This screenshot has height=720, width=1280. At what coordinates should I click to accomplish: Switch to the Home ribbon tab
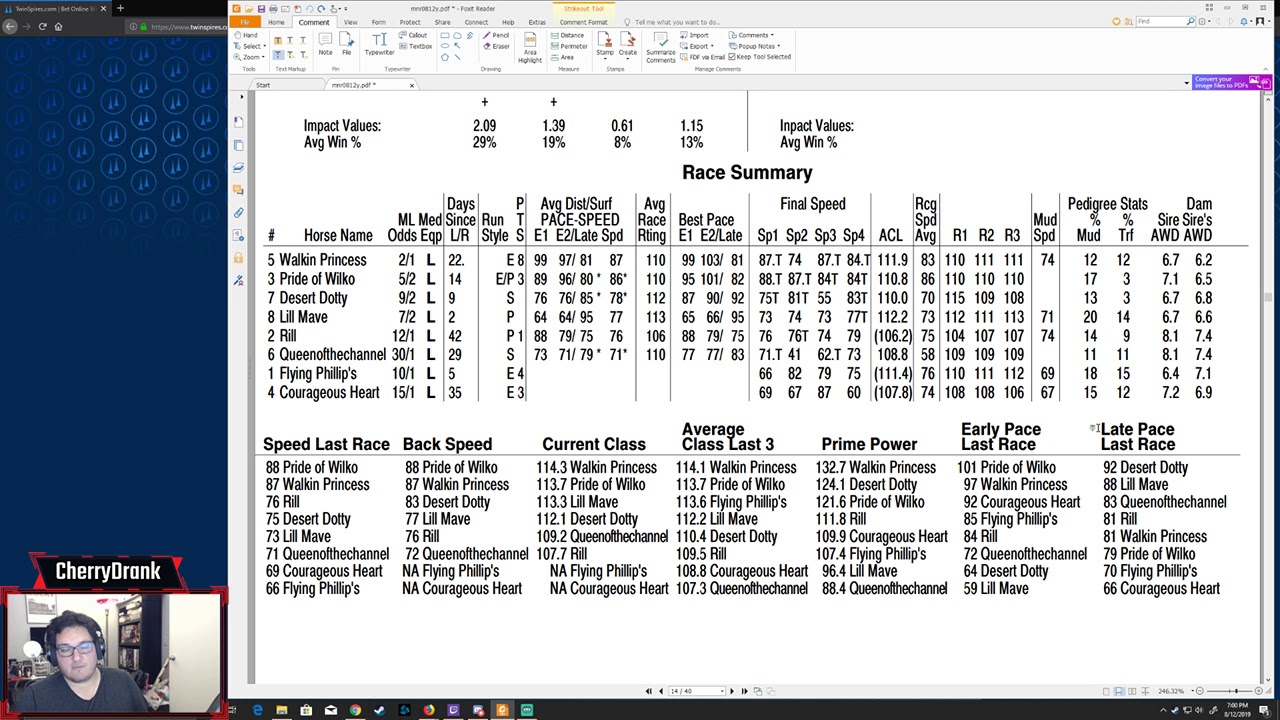click(x=276, y=22)
